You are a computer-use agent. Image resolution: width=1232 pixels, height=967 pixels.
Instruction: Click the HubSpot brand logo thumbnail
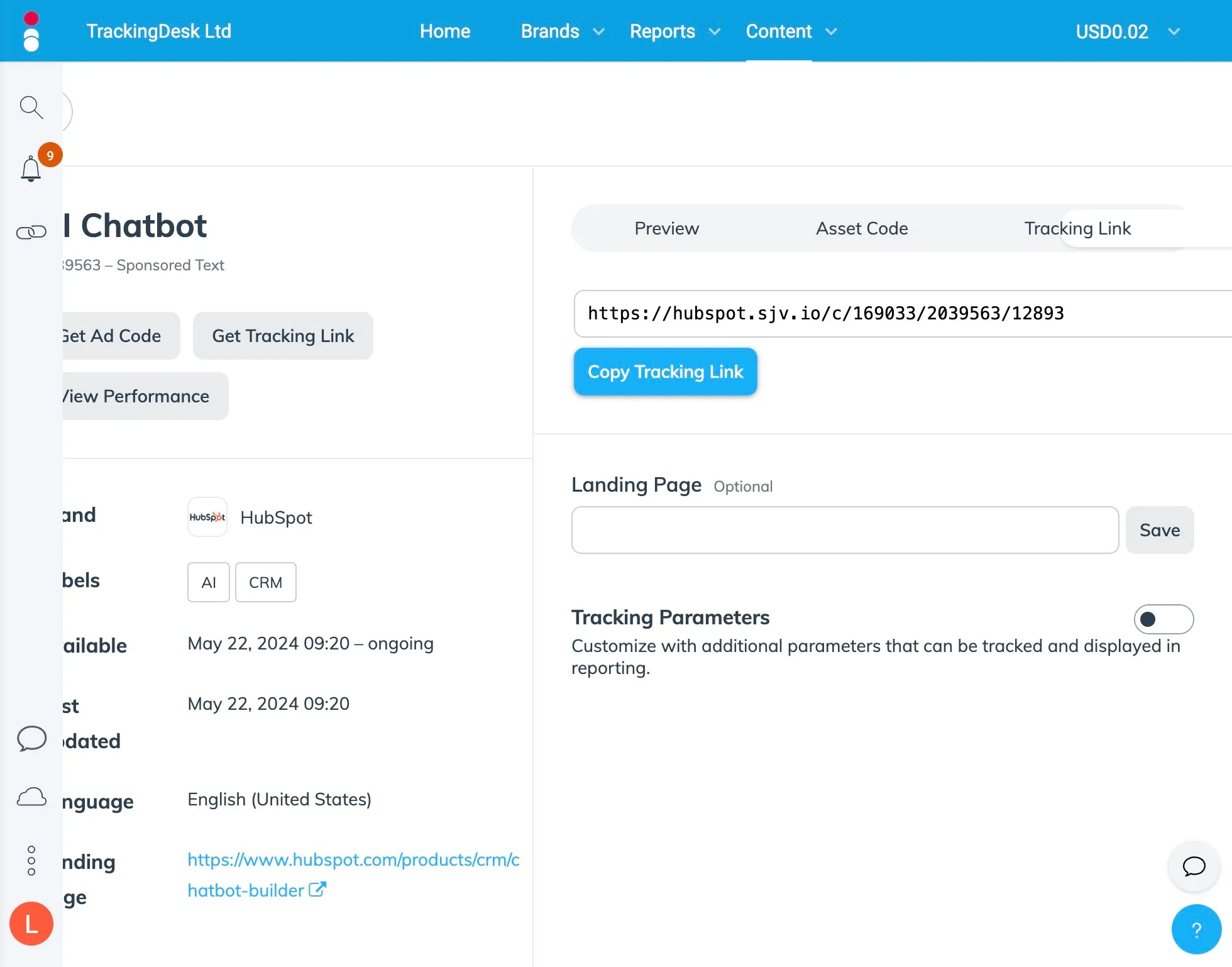207,517
